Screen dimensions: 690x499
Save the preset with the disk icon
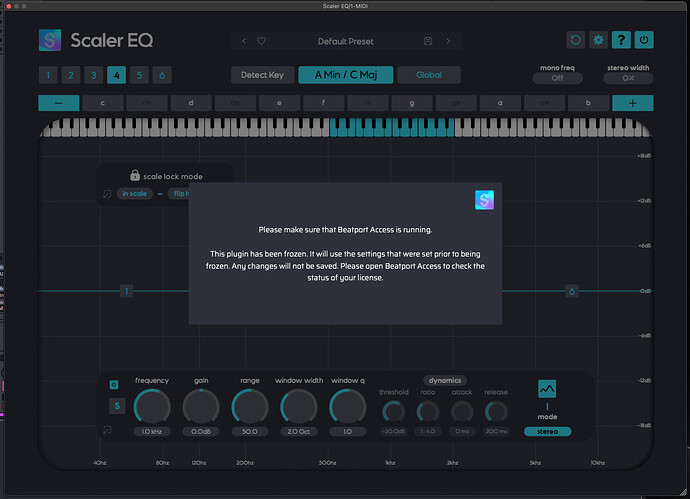(428, 41)
